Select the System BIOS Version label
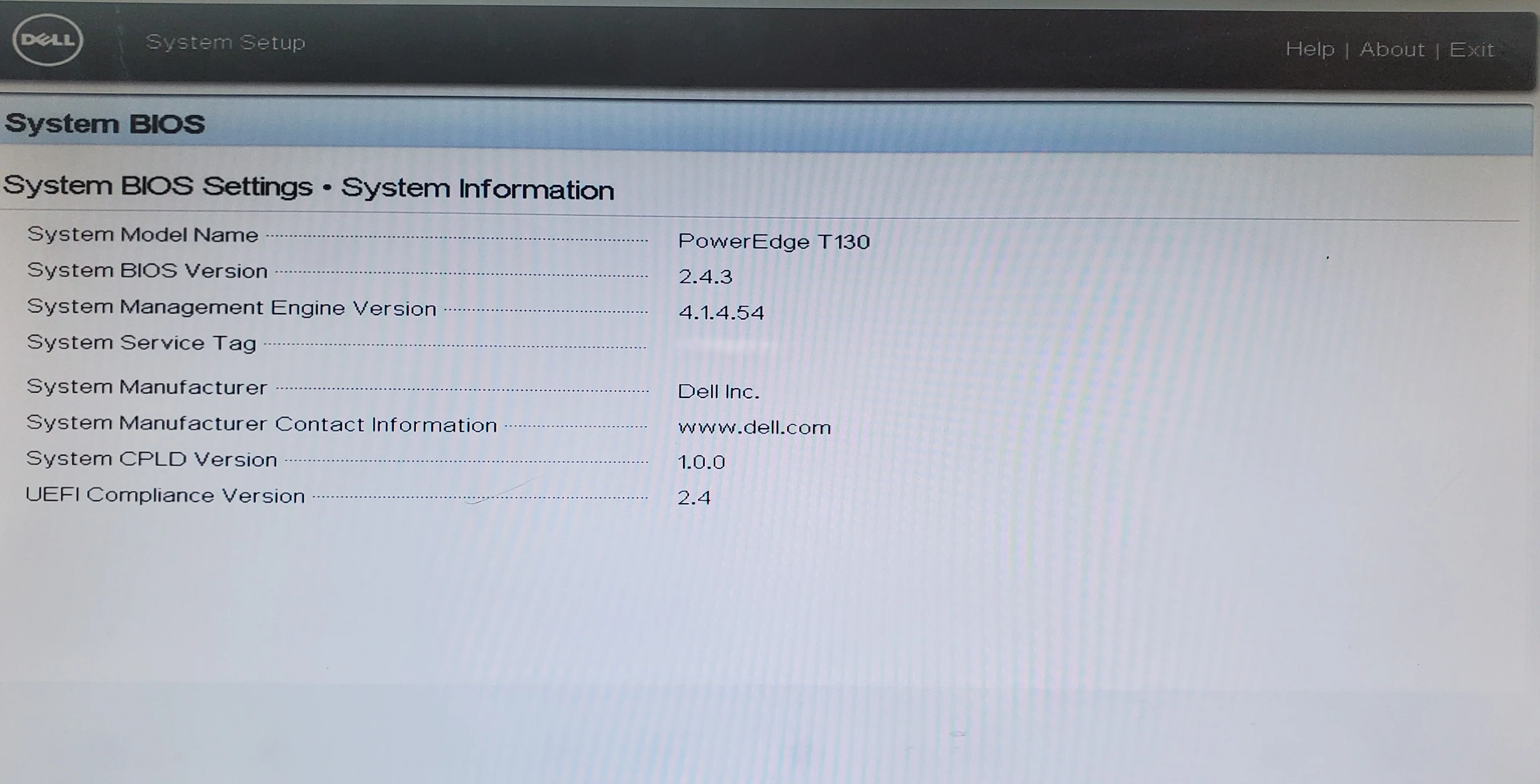The width and height of the screenshot is (1540, 784). tap(147, 271)
